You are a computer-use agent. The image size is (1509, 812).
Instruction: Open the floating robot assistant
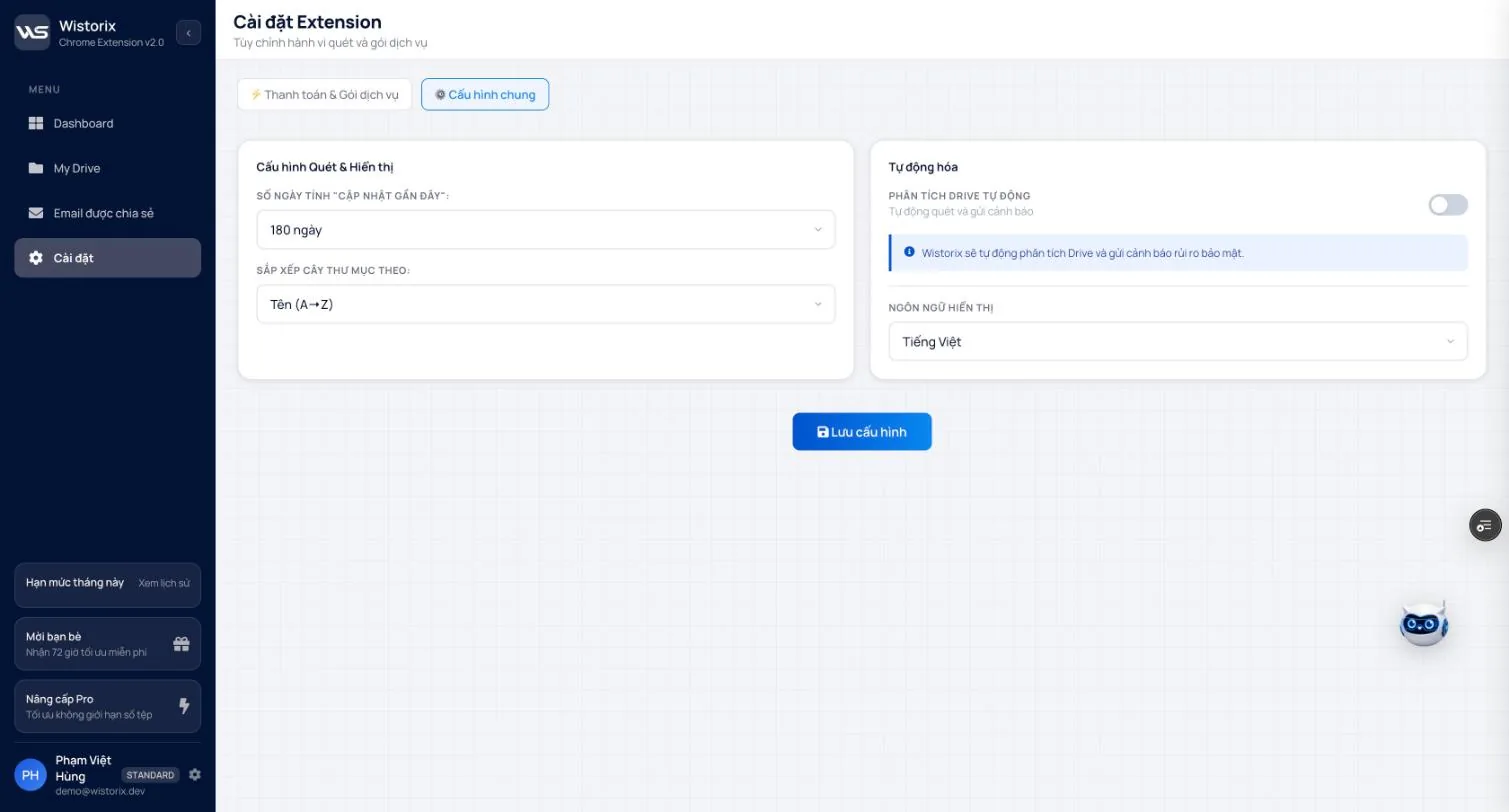1424,624
